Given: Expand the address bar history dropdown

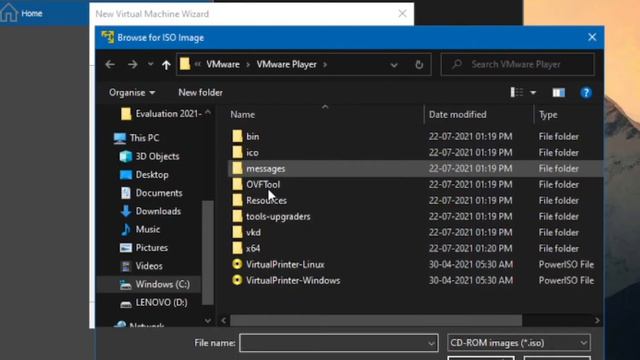Looking at the screenshot, I should (393, 65).
